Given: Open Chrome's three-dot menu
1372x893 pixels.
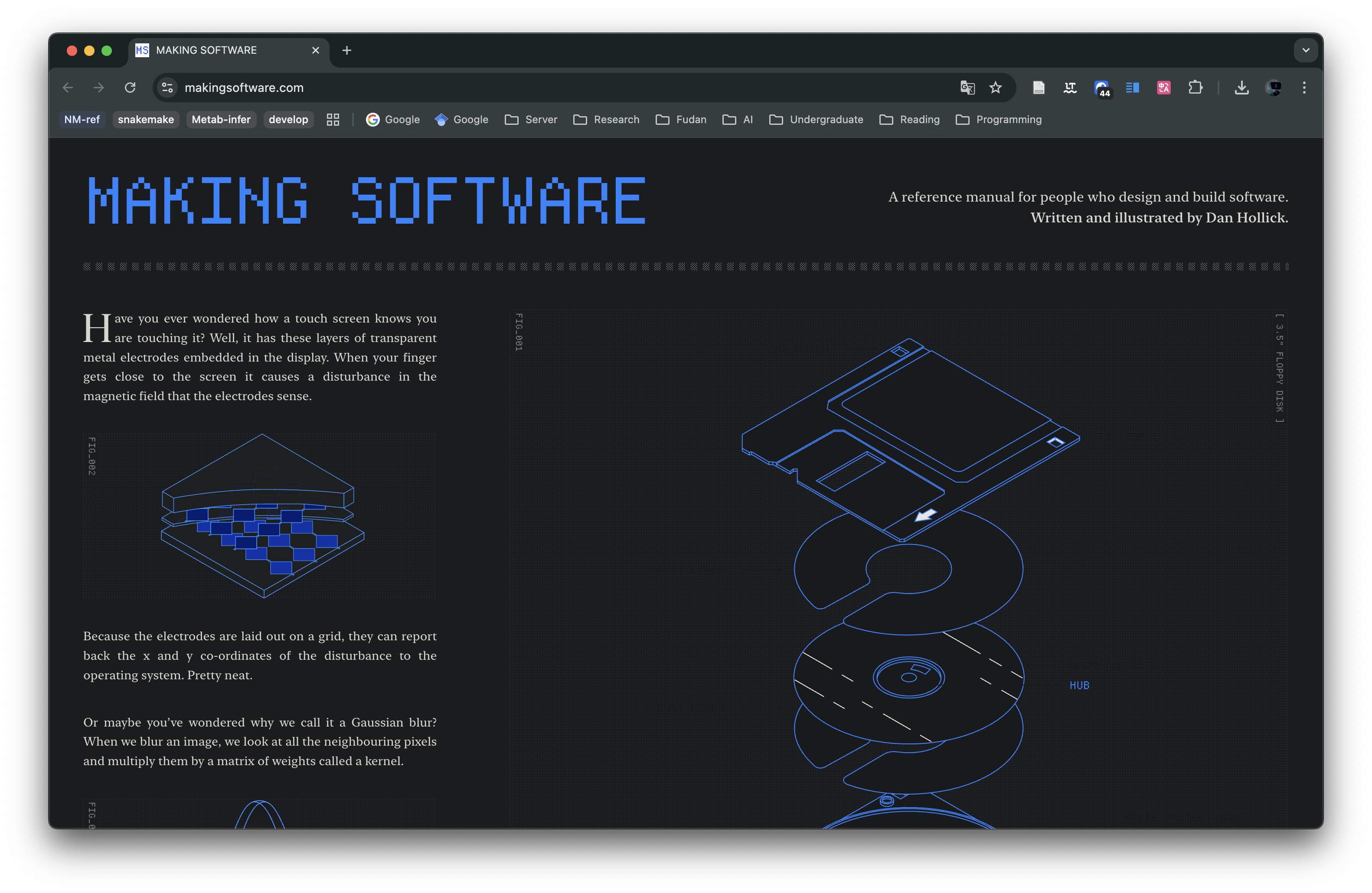Looking at the screenshot, I should pos(1304,88).
